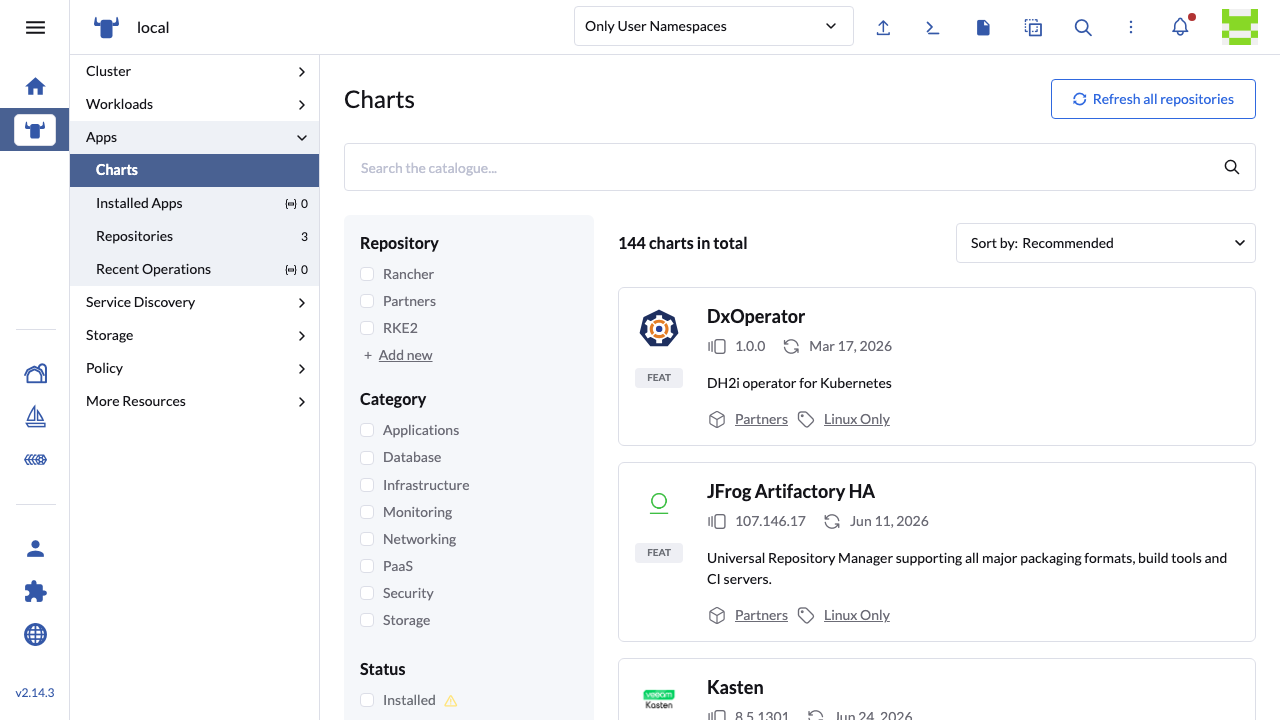1280x720 pixels.
Task: Check the Security category filter
Action: pos(367,593)
